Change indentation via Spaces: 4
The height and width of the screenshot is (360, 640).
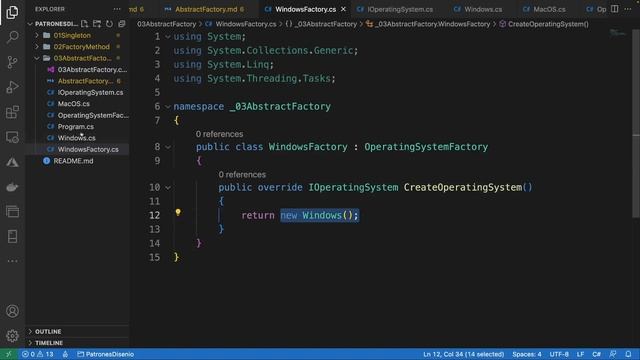(x=527, y=354)
